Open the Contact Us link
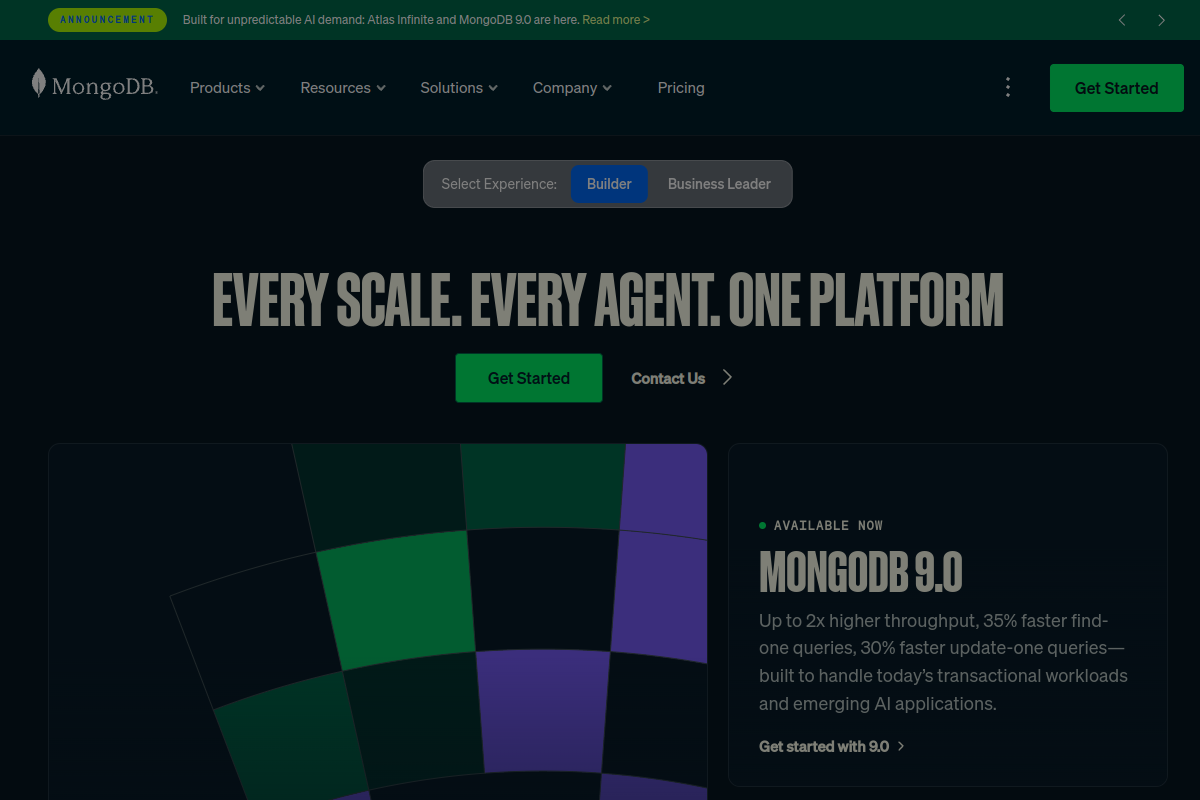Image resolution: width=1200 pixels, height=800 pixels. click(668, 378)
